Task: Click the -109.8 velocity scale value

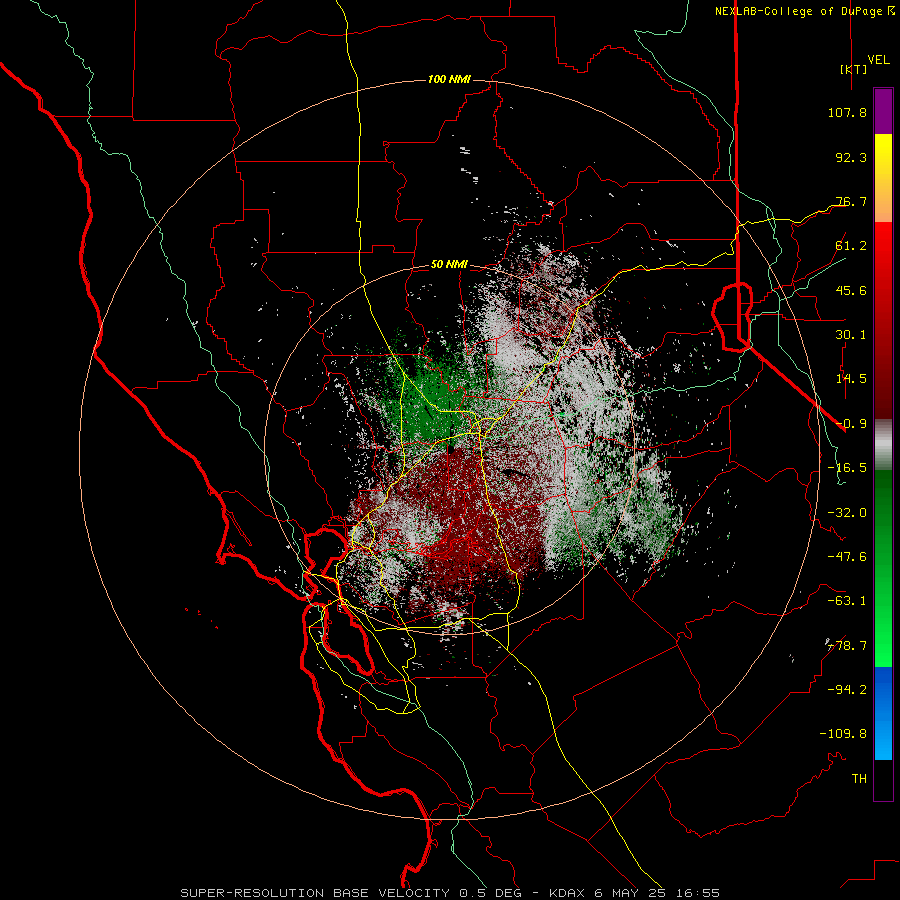Action: click(x=843, y=734)
